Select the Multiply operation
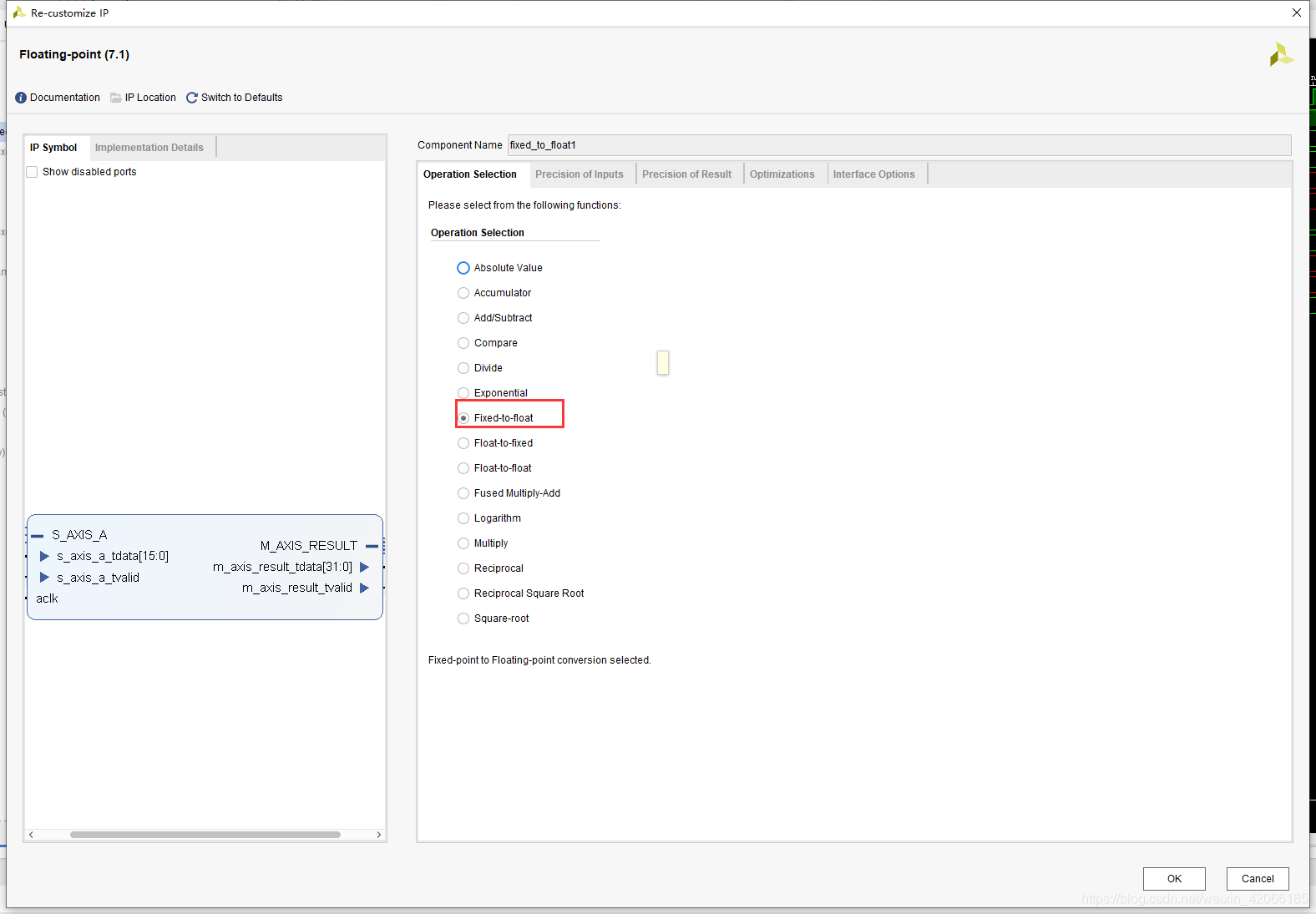 (x=463, y=543)
